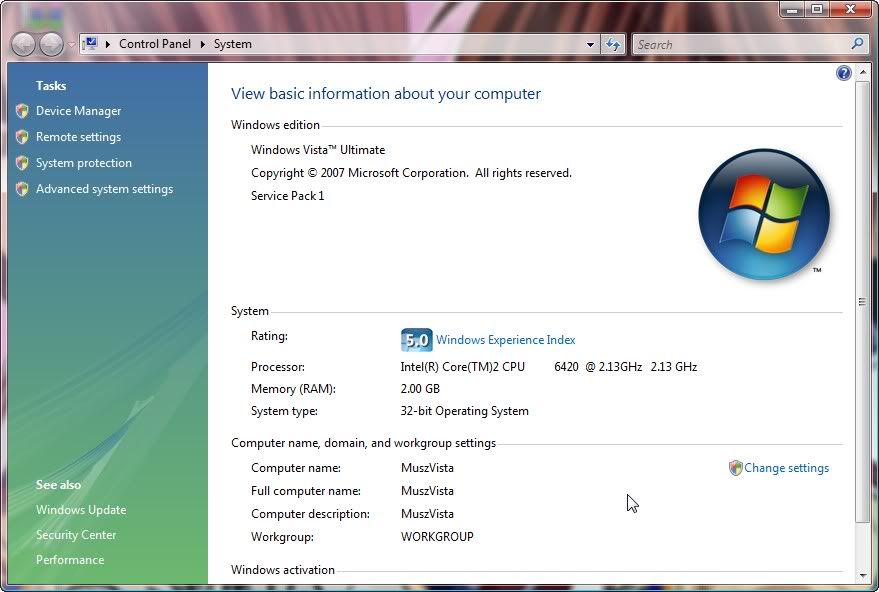Open Advanced system settings task
Screen dimensions: 879x592
click(104, 189)
